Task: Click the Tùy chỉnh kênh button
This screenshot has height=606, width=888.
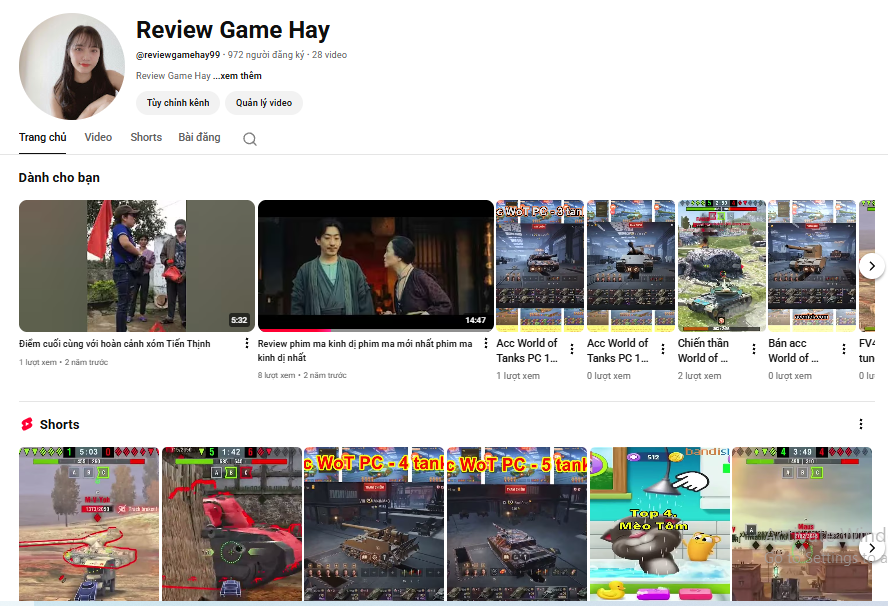Action: click(178, 103)
